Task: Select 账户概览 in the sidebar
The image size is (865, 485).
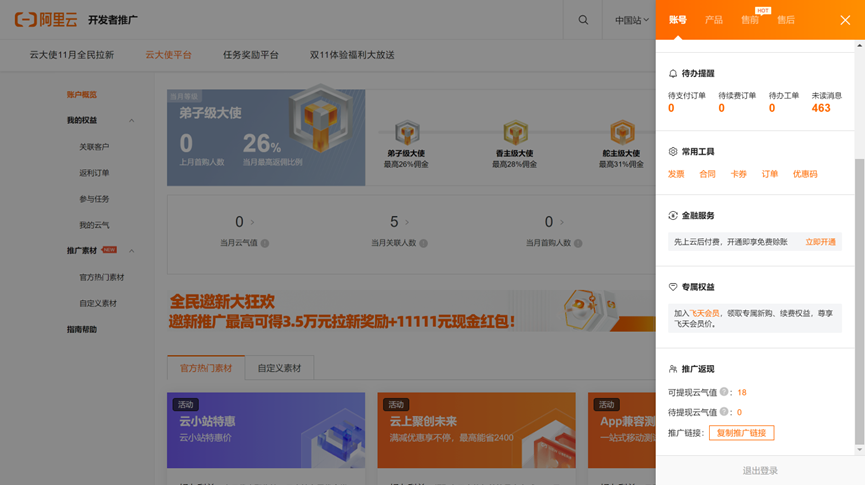Action: pyautogui.click(x=82, y=94)
